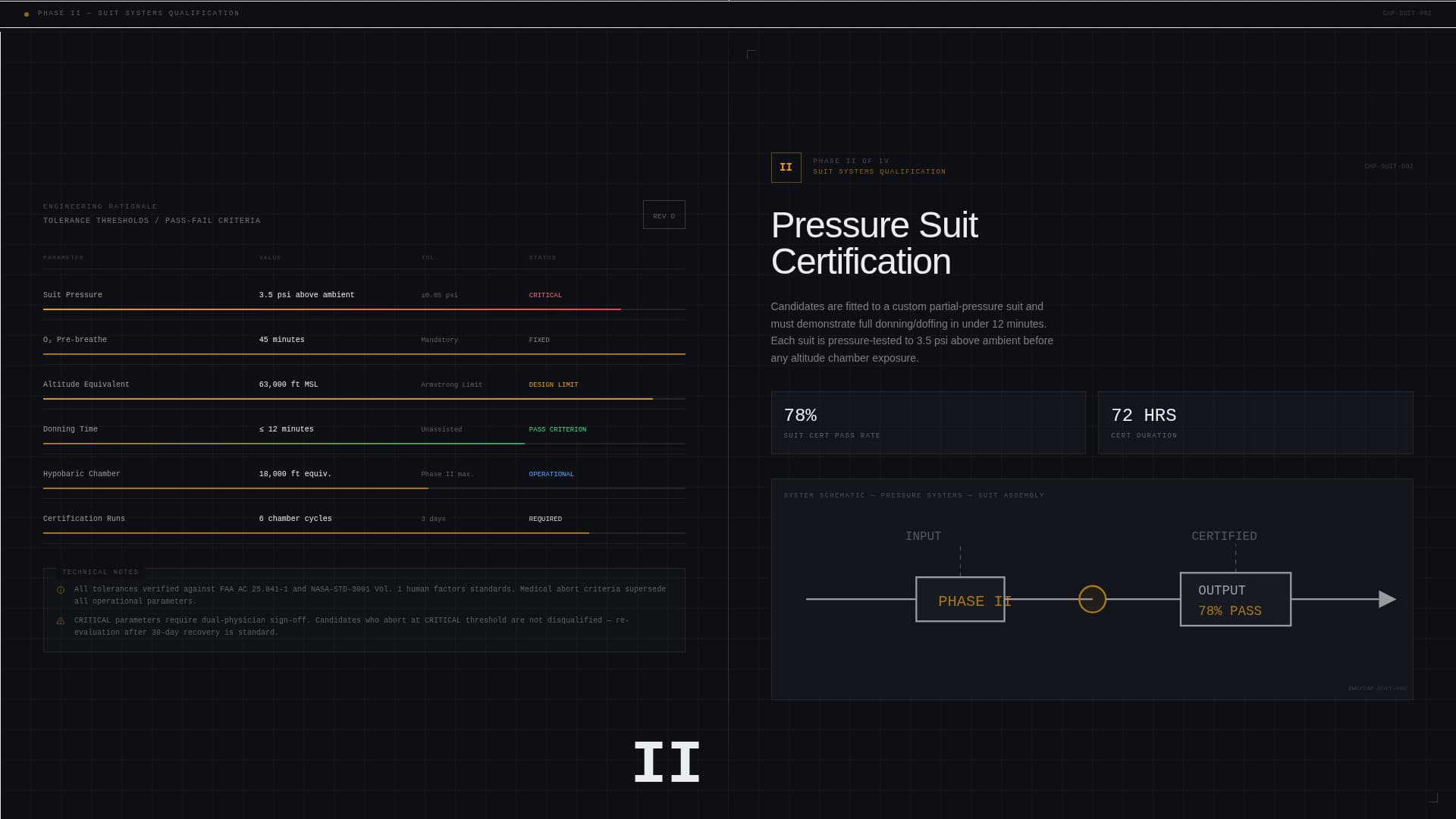Screen dimensions: 1456x819
Task: Click the OUTPUT 78% PASS box
Action: pyautogui.click(x=1235, y=598)
